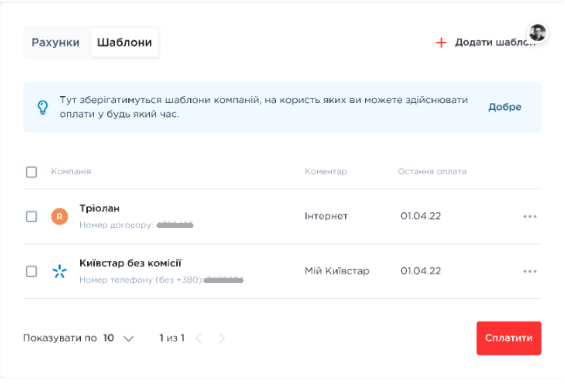This screenshot has width=565, height=388.
Task: Click the orange Тріолан company icon
Action: (59, 217)
